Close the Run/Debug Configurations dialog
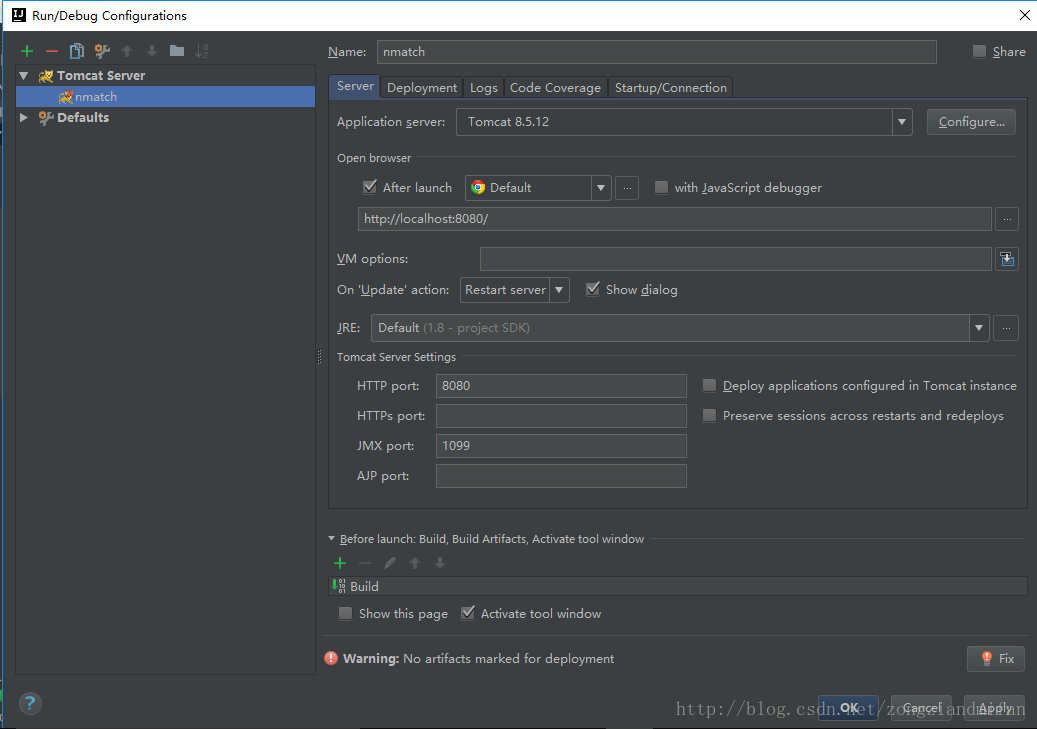 tap(1024, 15)
